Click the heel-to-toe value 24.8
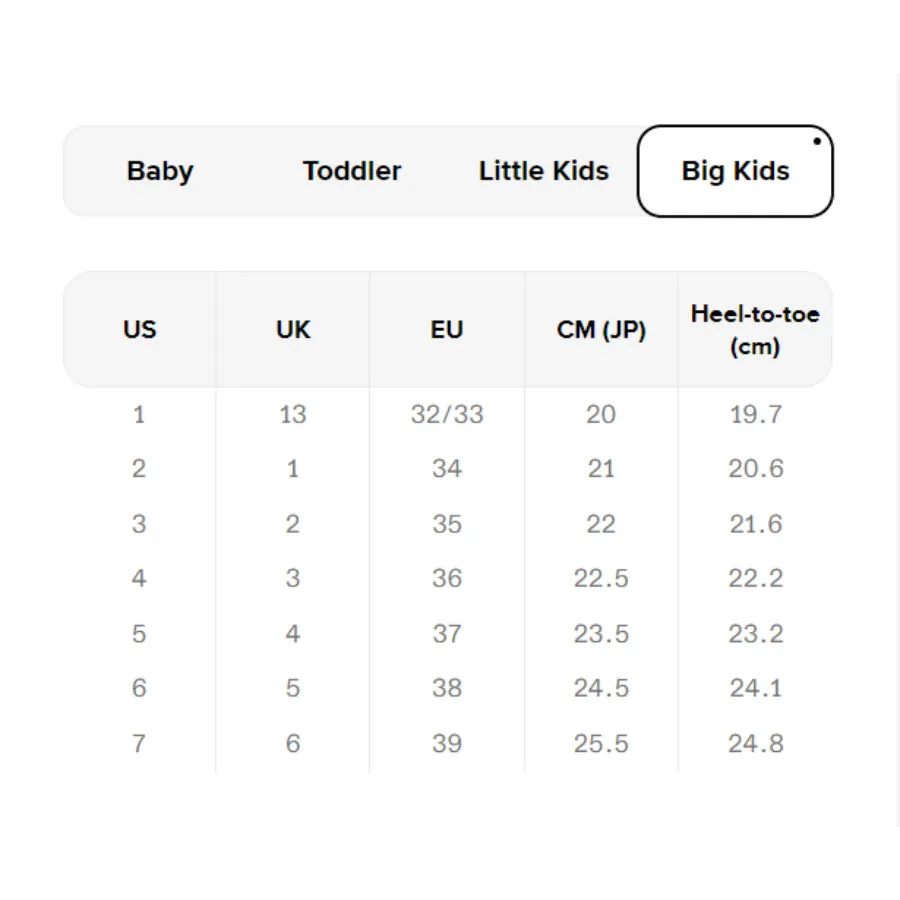The image size is (900, 900). [755, 743]
